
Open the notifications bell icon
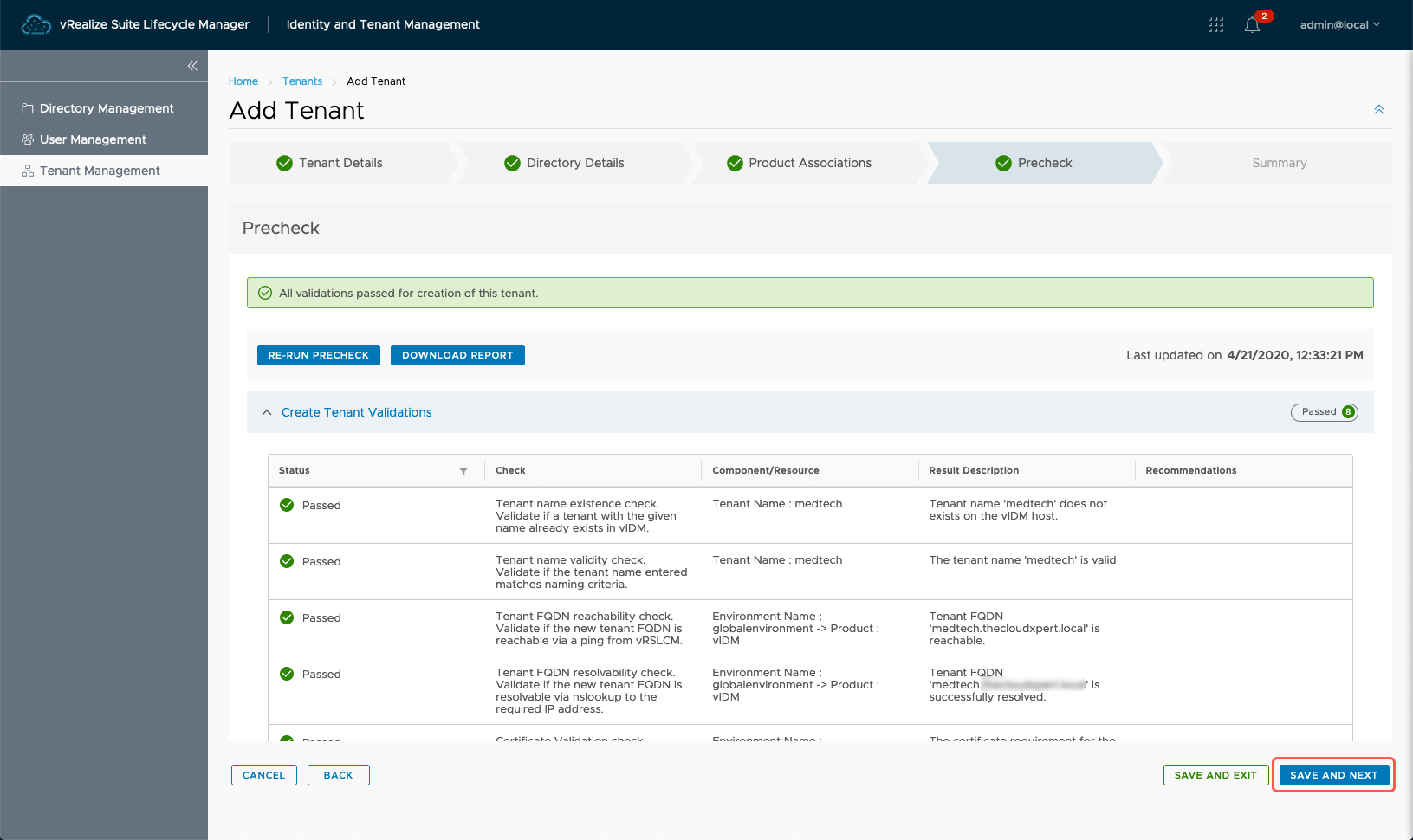point(1252,25)
